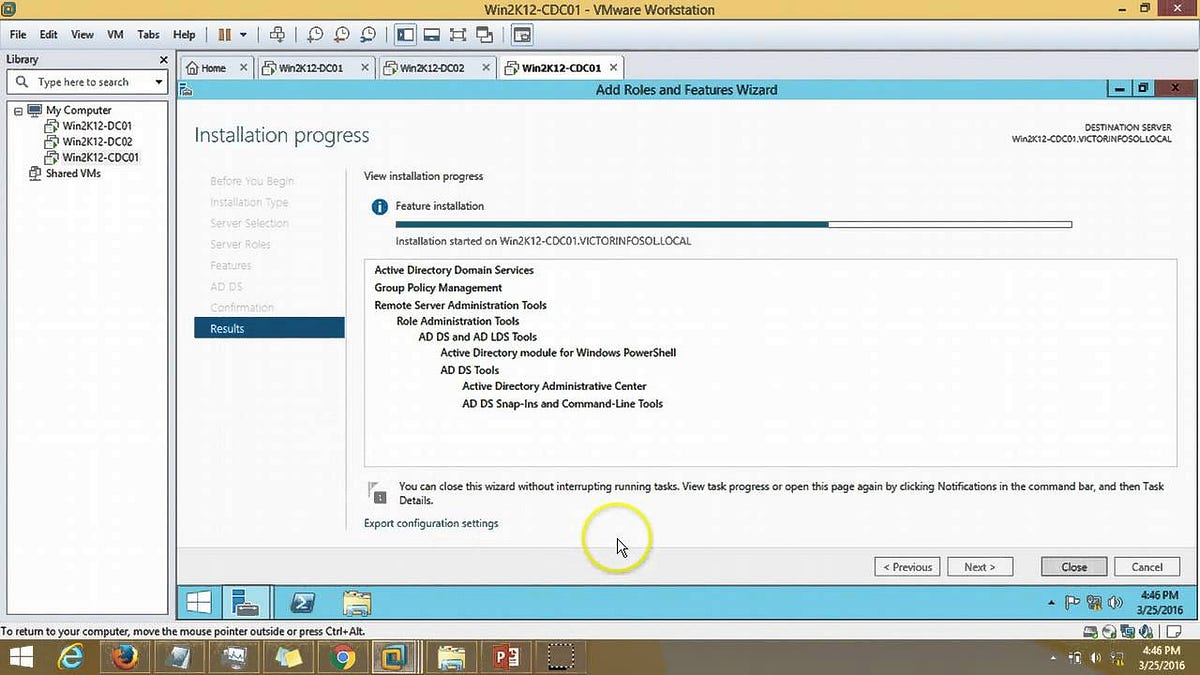
Task: Toggle the Library panel visibility
Action: click(x=405, y=33)
